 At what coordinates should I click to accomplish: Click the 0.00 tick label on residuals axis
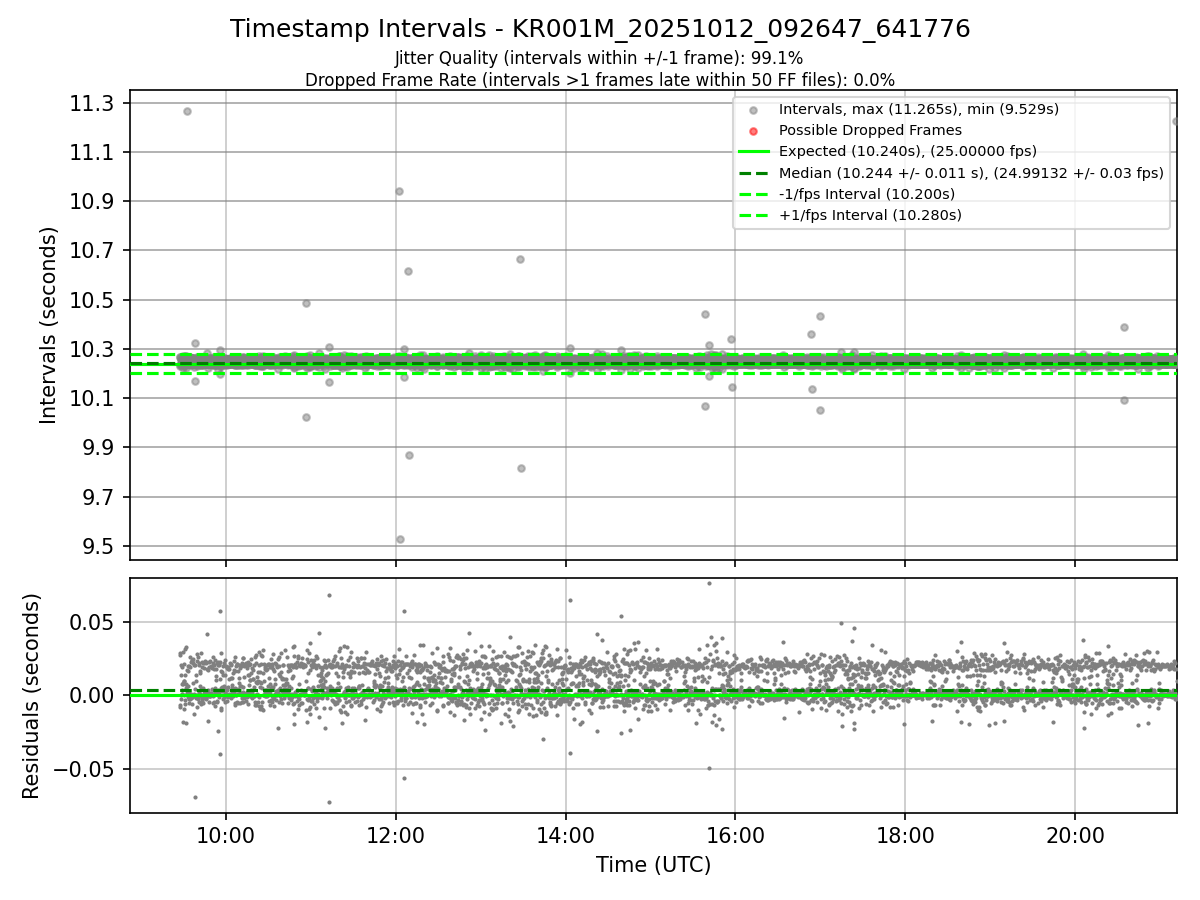click(94, 696)
